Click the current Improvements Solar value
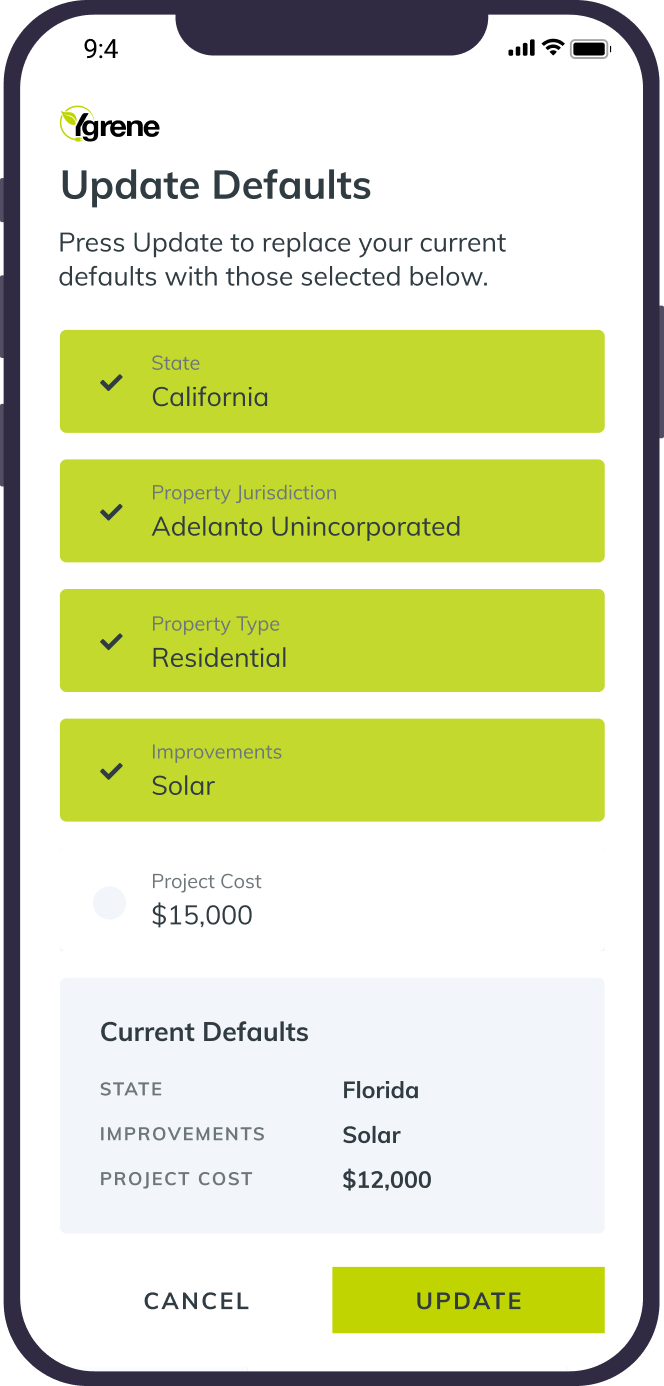Image resolution: width=664 pixels, height=1386 pixels. (371, 1135)
